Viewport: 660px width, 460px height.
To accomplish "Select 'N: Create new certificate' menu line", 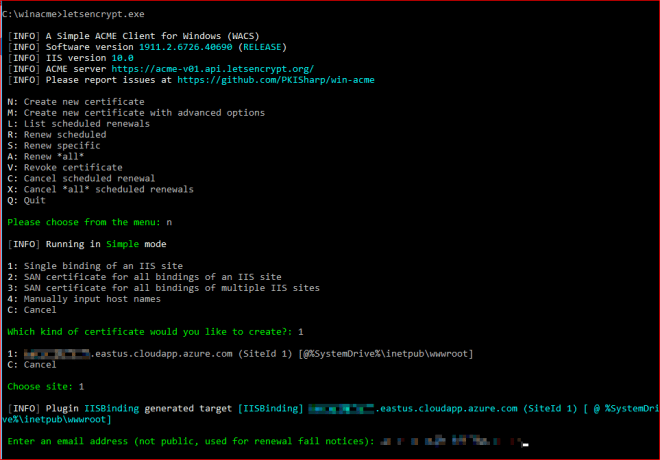I will pos(75,102).
